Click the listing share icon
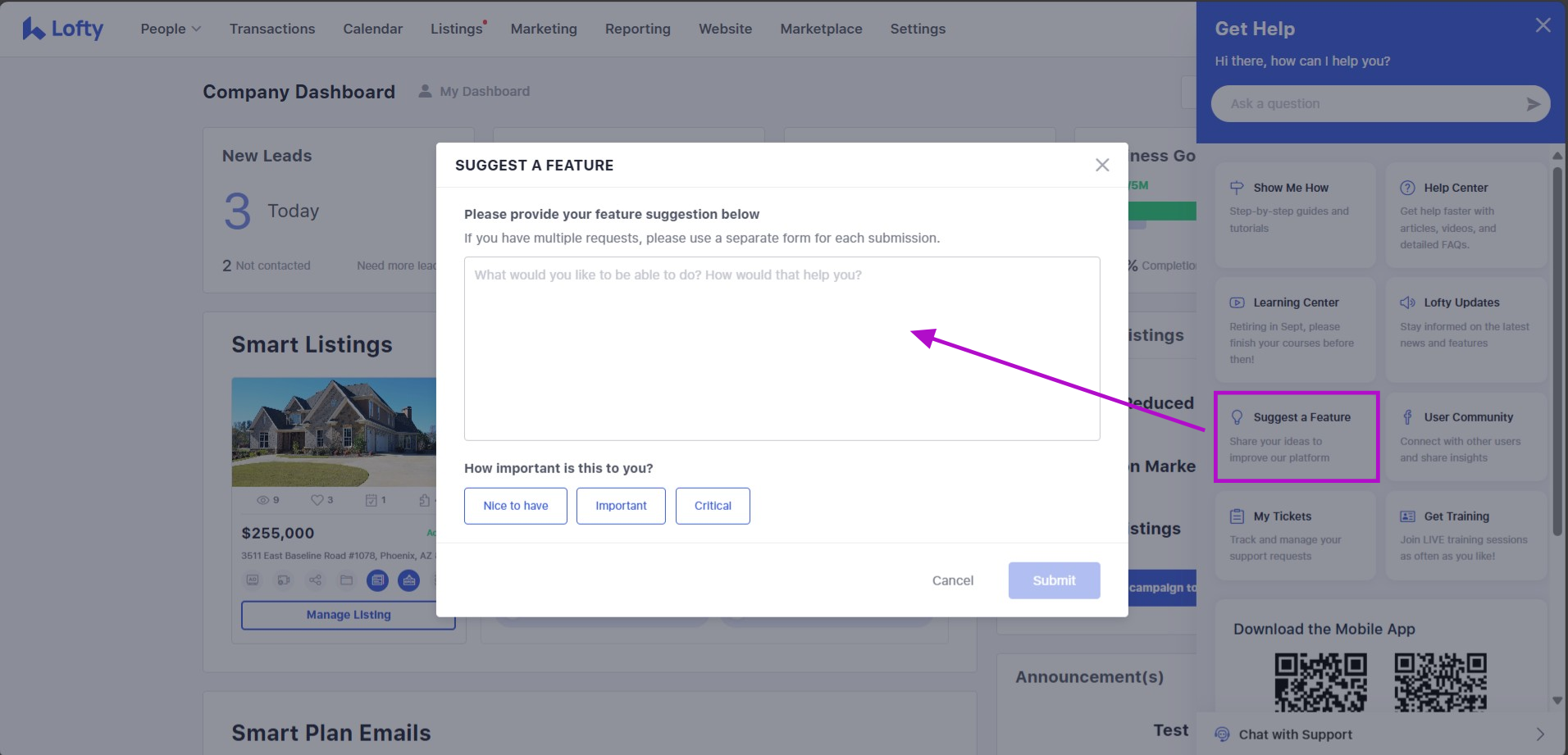This screenshot has height=755, width=1568. (315, 580)
